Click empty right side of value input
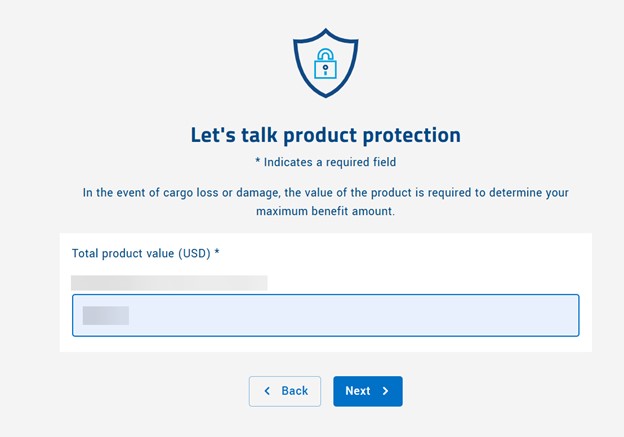 click(480, 315)
